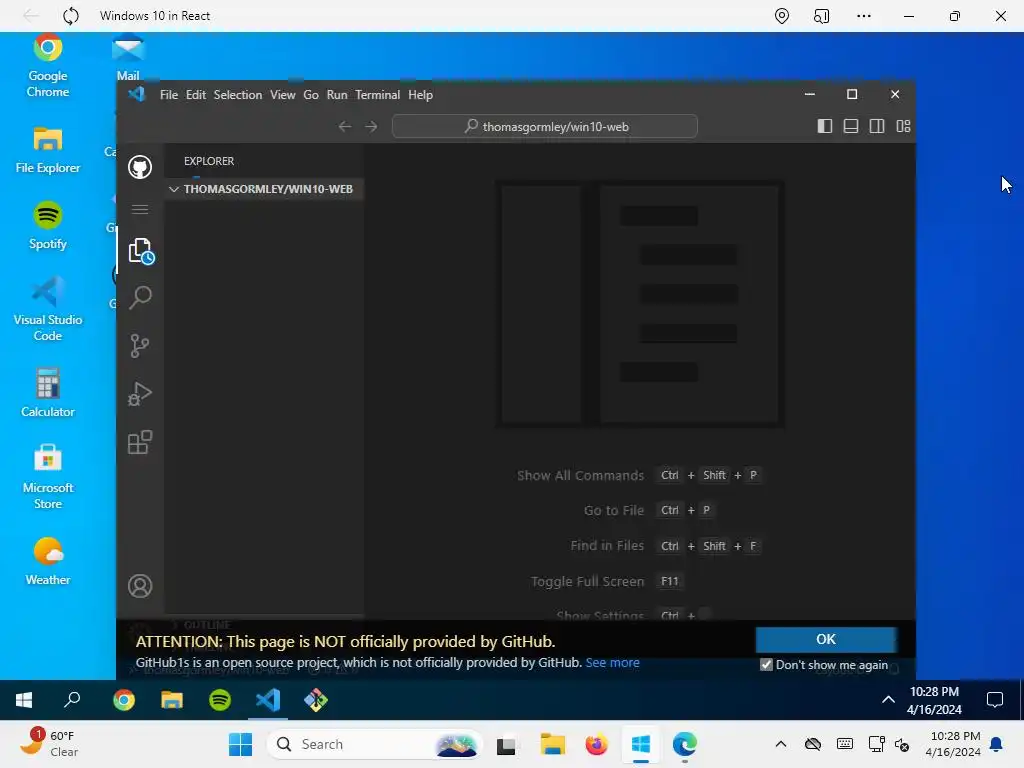Open the Microsoft Store desktop shortcut
The width and height of the screenshot is (1024, 768).
(48, 477)
